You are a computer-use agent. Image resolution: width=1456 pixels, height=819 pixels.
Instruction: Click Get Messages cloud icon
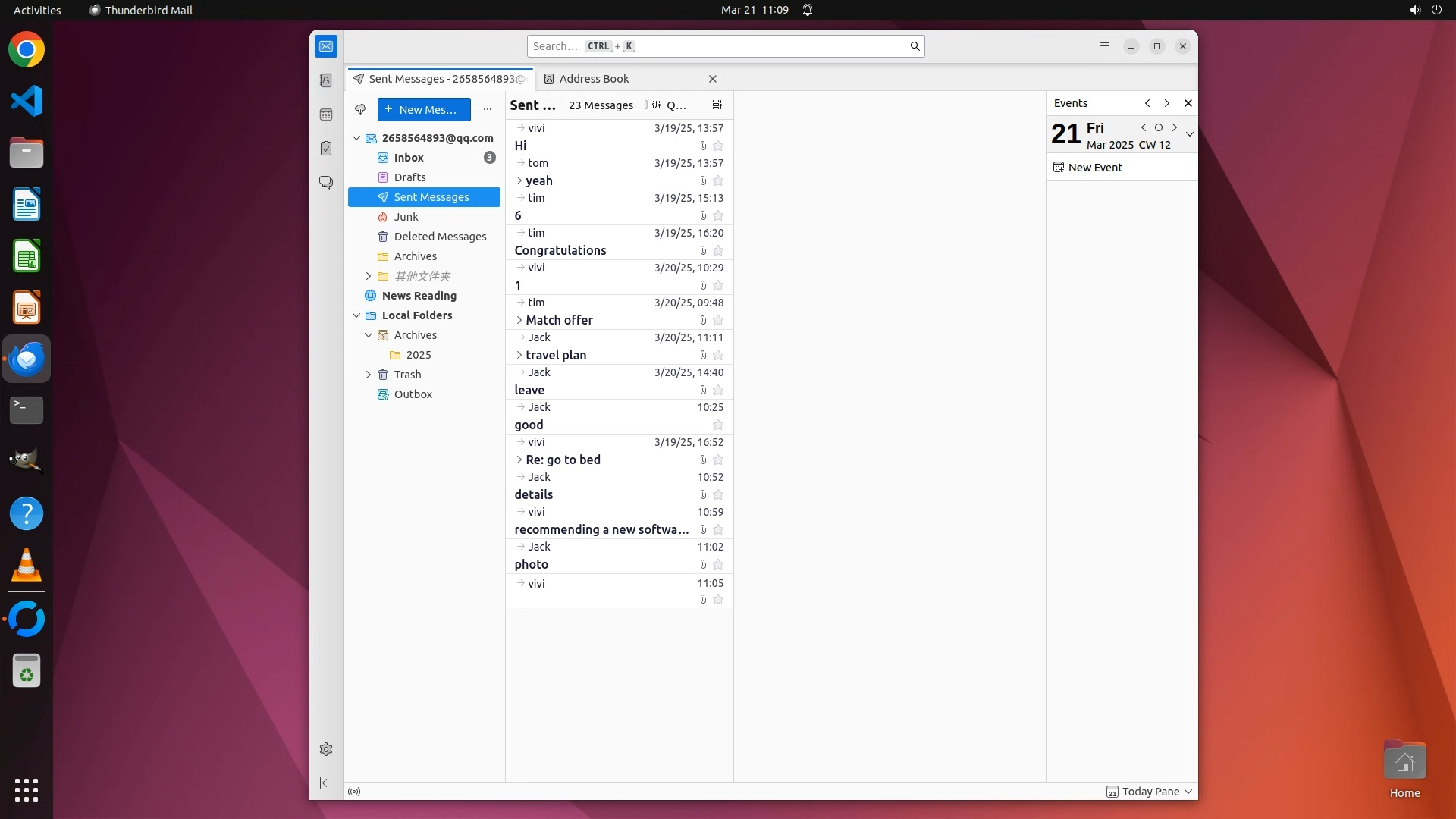point(360,109)
